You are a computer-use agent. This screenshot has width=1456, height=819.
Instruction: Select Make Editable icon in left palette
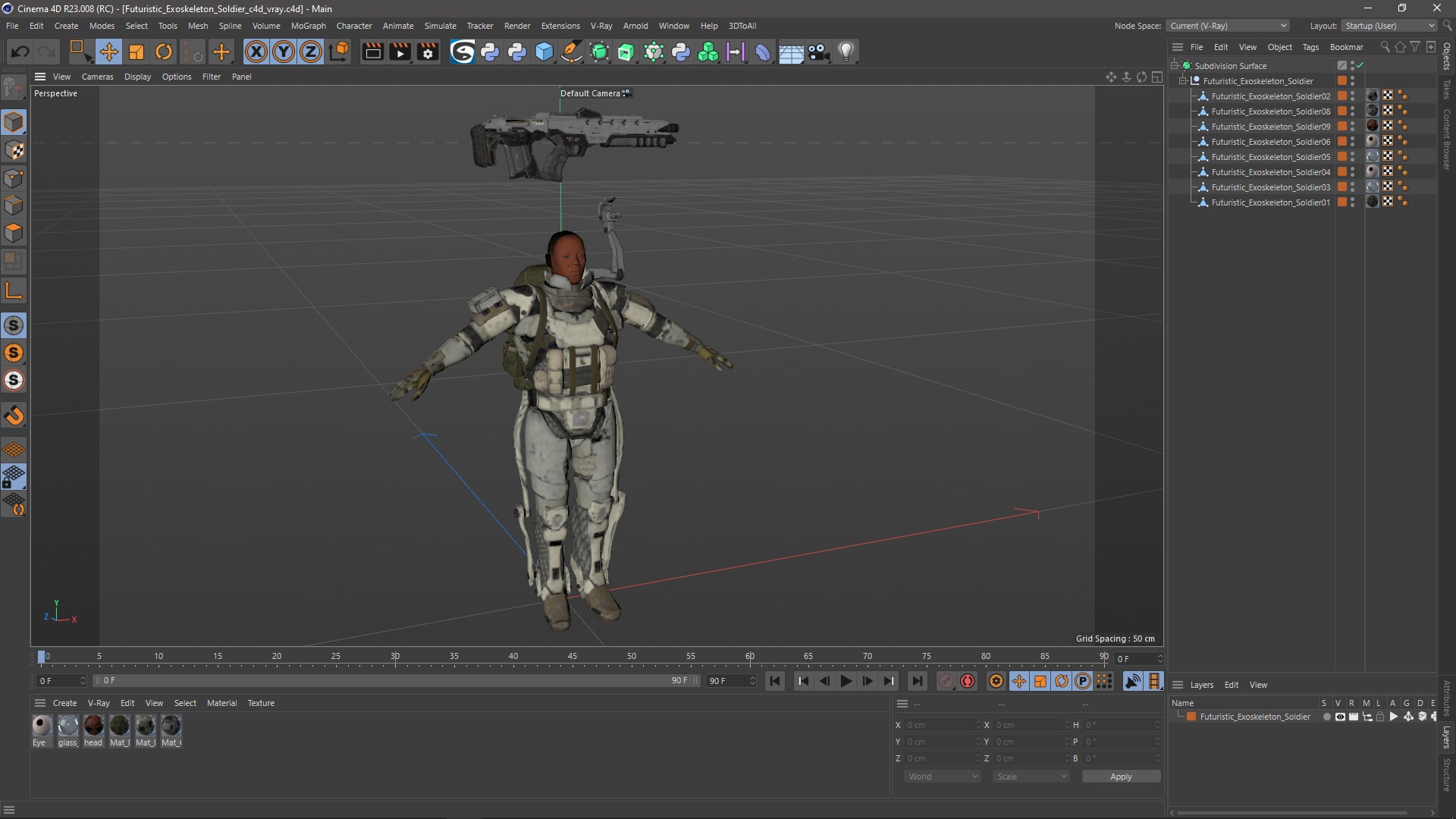point(14,89)
